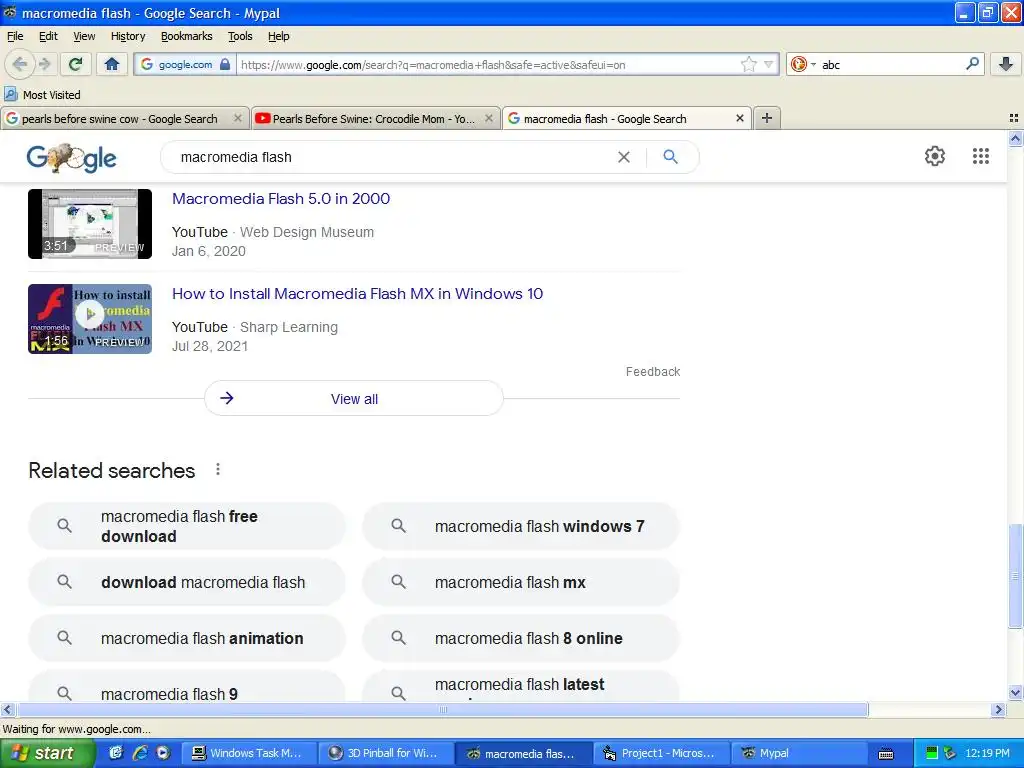Clear the Google search box with X
This screenshot has width=1024, height=768.
point(624,157)
